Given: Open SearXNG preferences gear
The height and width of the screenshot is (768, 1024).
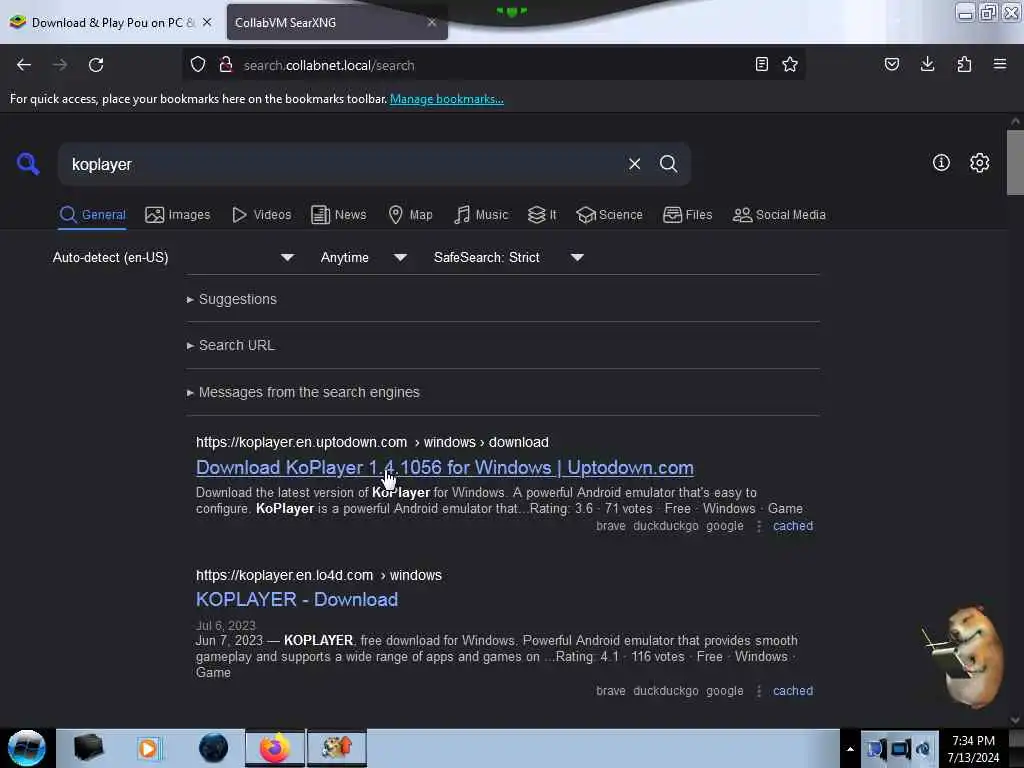Looking at the screenshot, I should (x=979, y=163).
